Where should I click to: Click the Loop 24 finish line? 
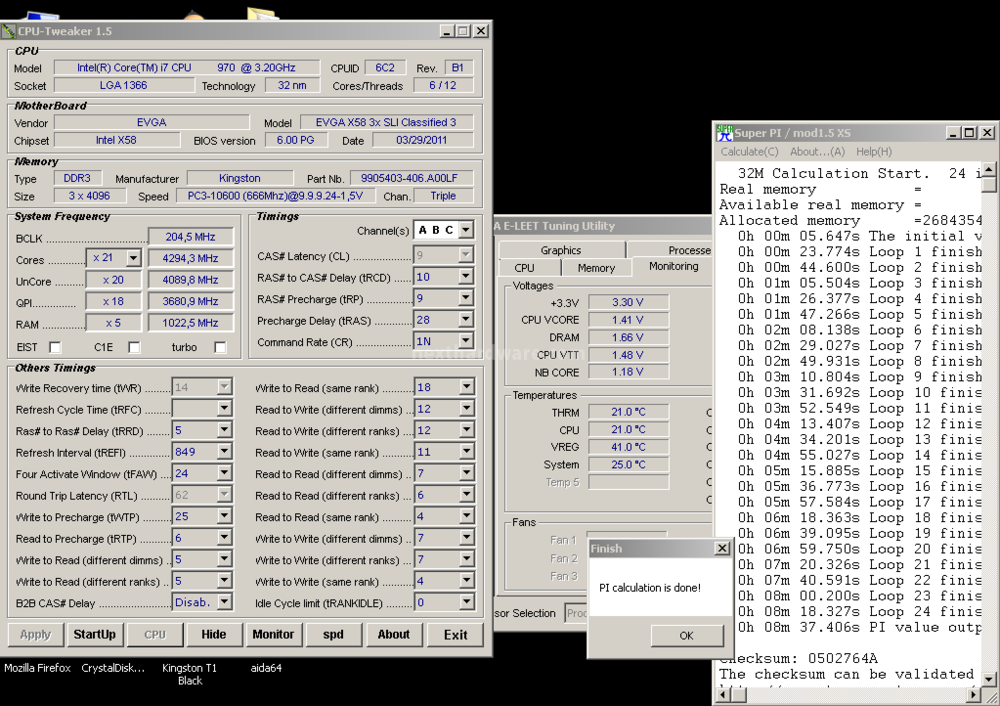coord(860,612)
